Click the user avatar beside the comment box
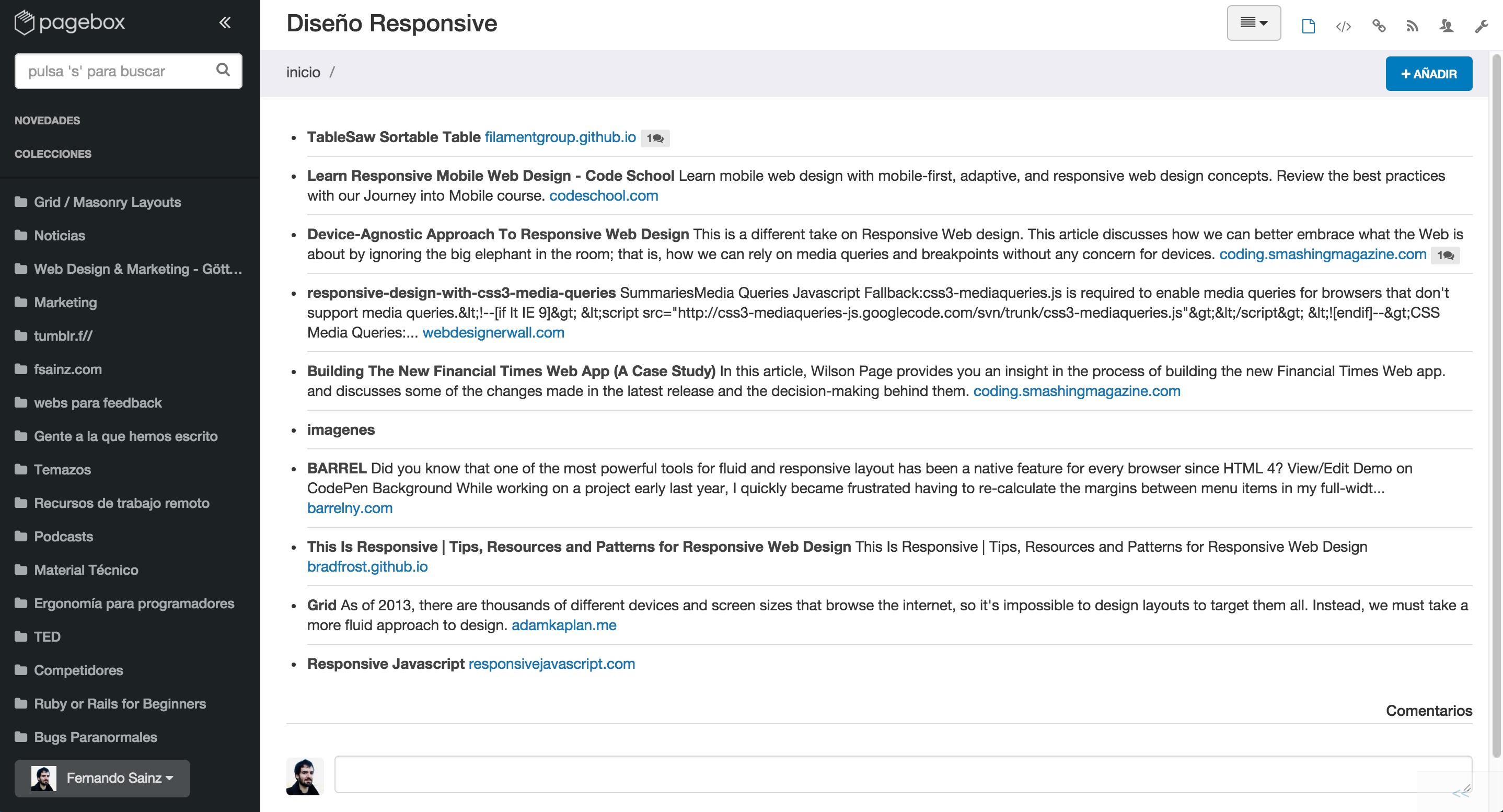 [305, 776]
